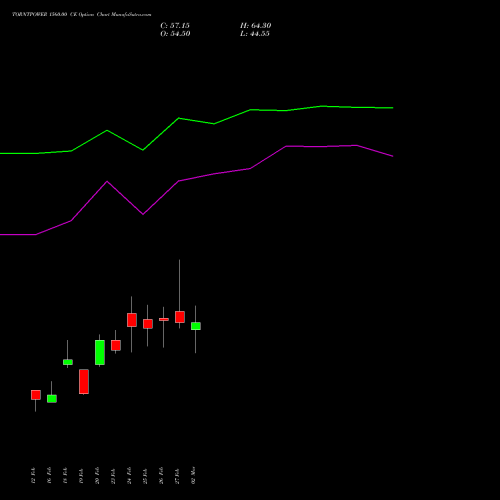Click the thin red candle above 26 Feb
This screenshot has height=500, width=500.
(x=164, y=319)
